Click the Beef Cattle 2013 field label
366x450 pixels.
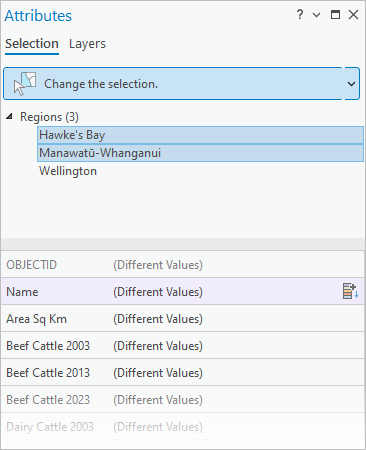(48, 373)
